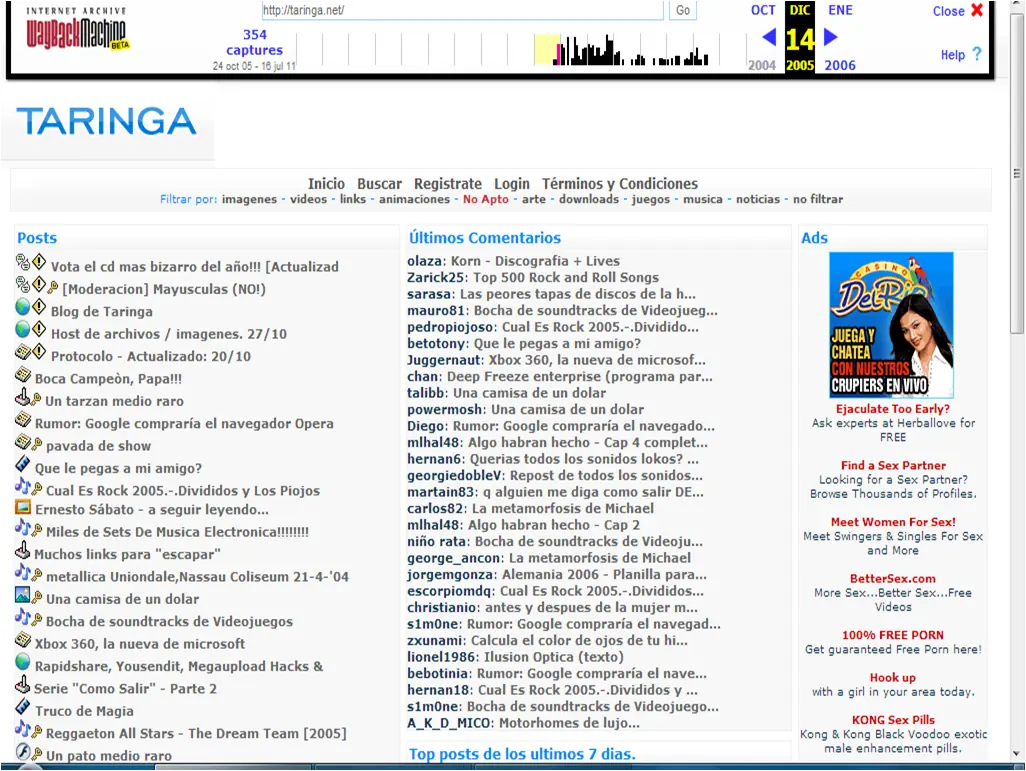Click icon beside Truco de Magia
Viewport: 1026px width, 771px height.
tap(23, 707)
